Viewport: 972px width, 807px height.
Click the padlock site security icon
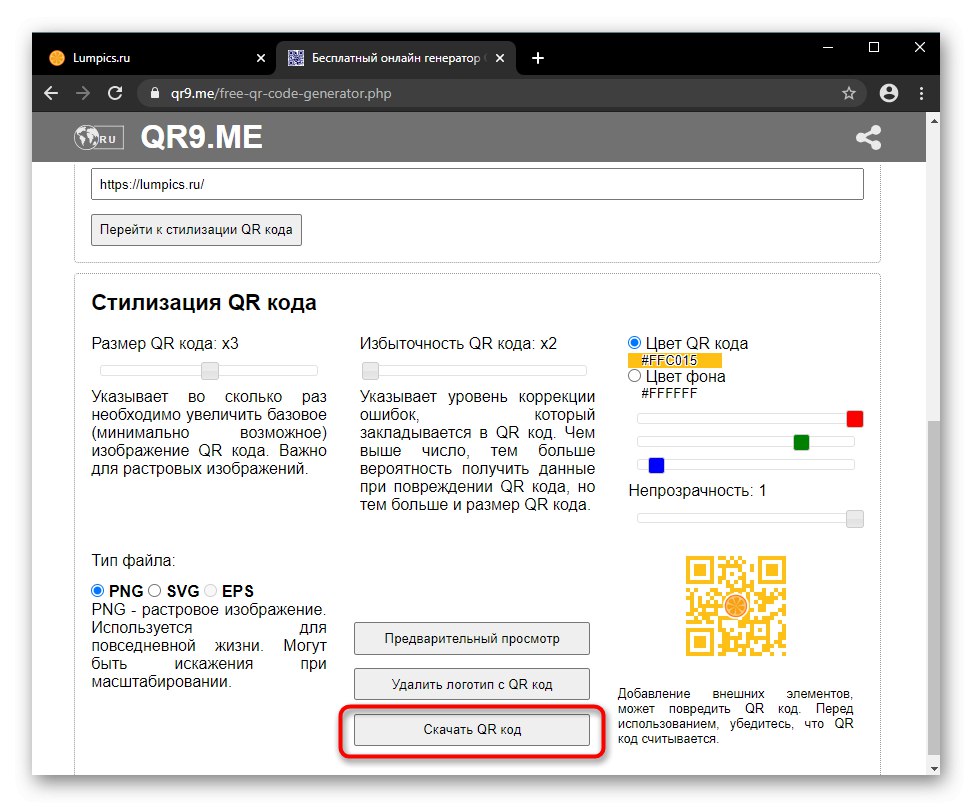click(x=155, y=94)
